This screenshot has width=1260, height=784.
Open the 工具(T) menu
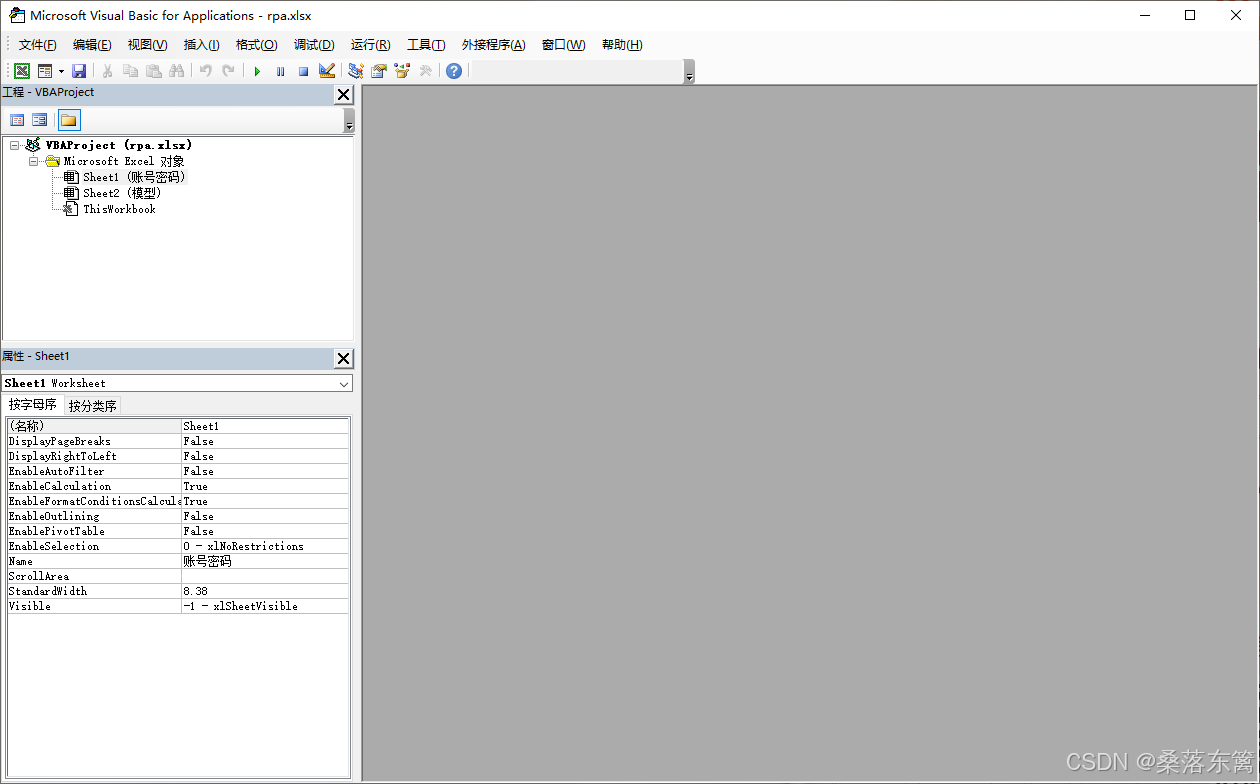(426, 45)
